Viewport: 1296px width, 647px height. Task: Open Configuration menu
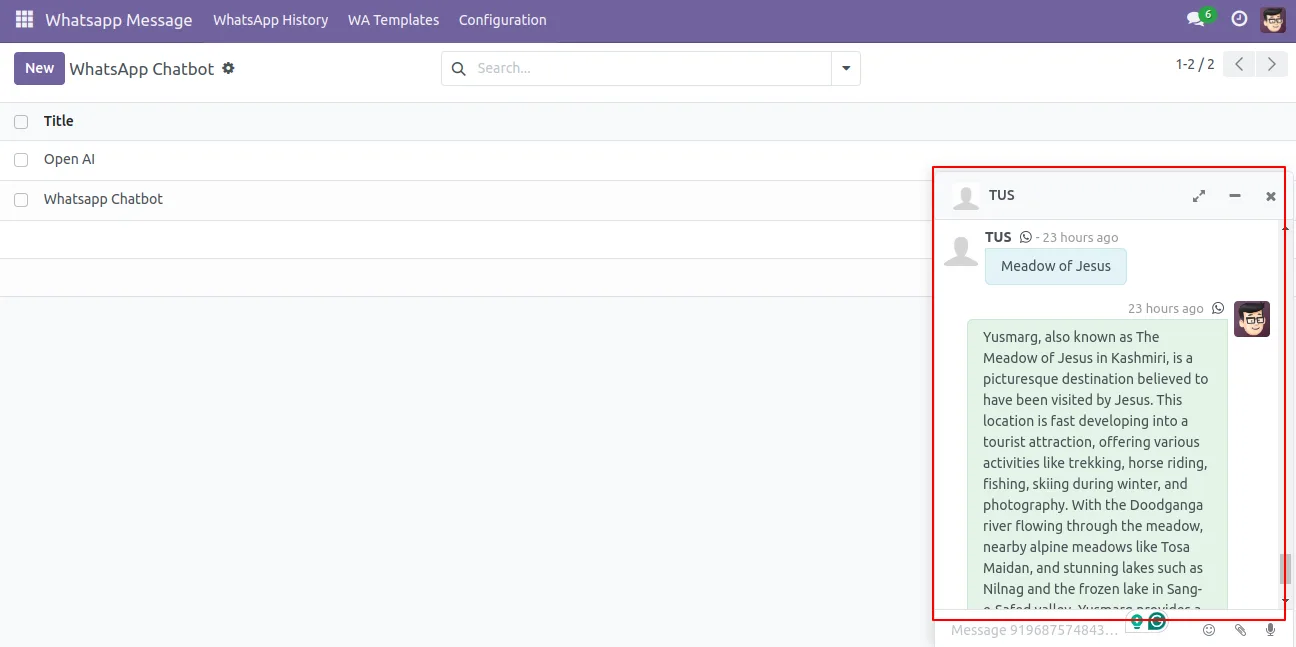pos(502,20)
